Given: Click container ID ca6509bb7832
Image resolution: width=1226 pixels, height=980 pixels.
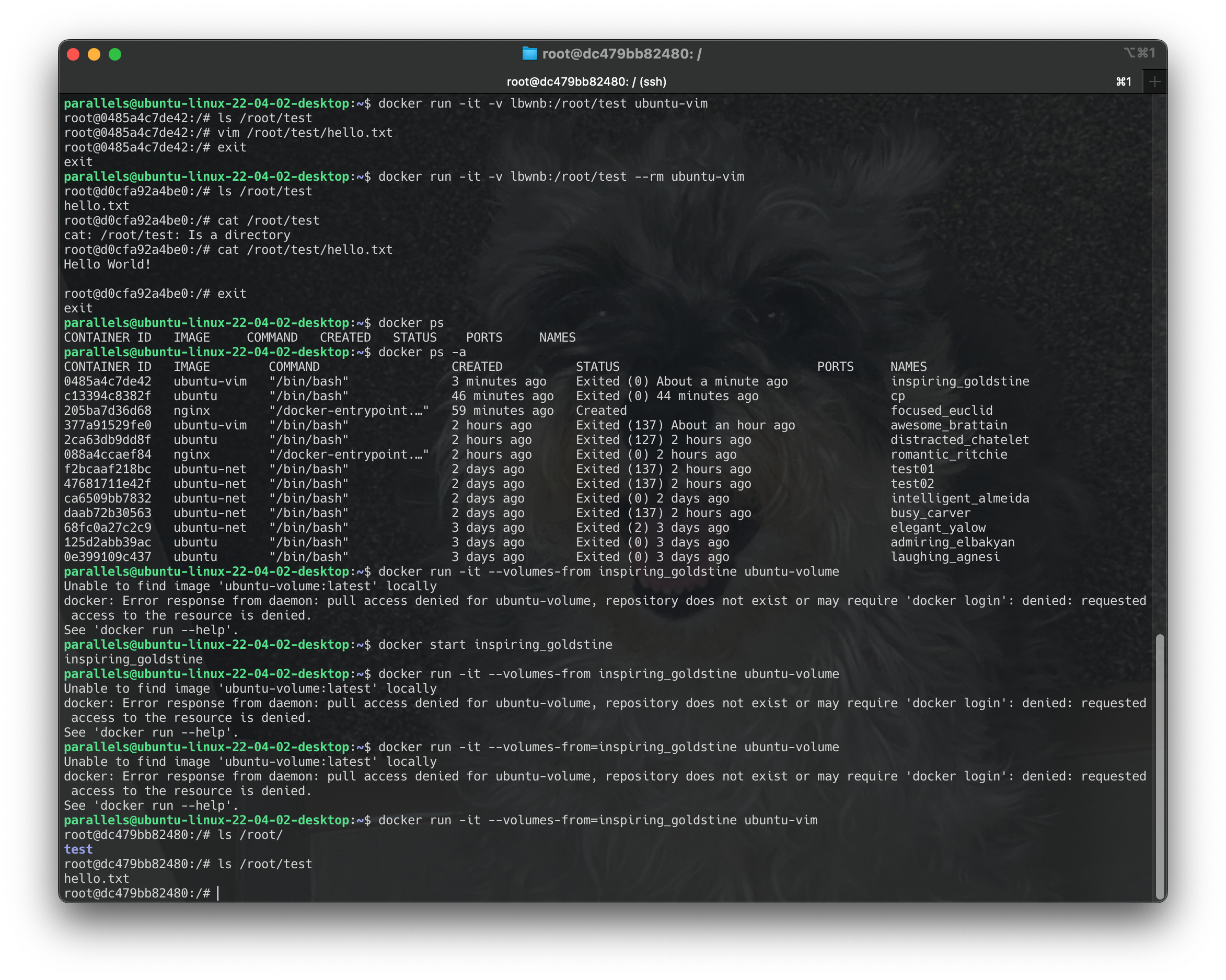Looking at the screenshot, I should [108, 498].
